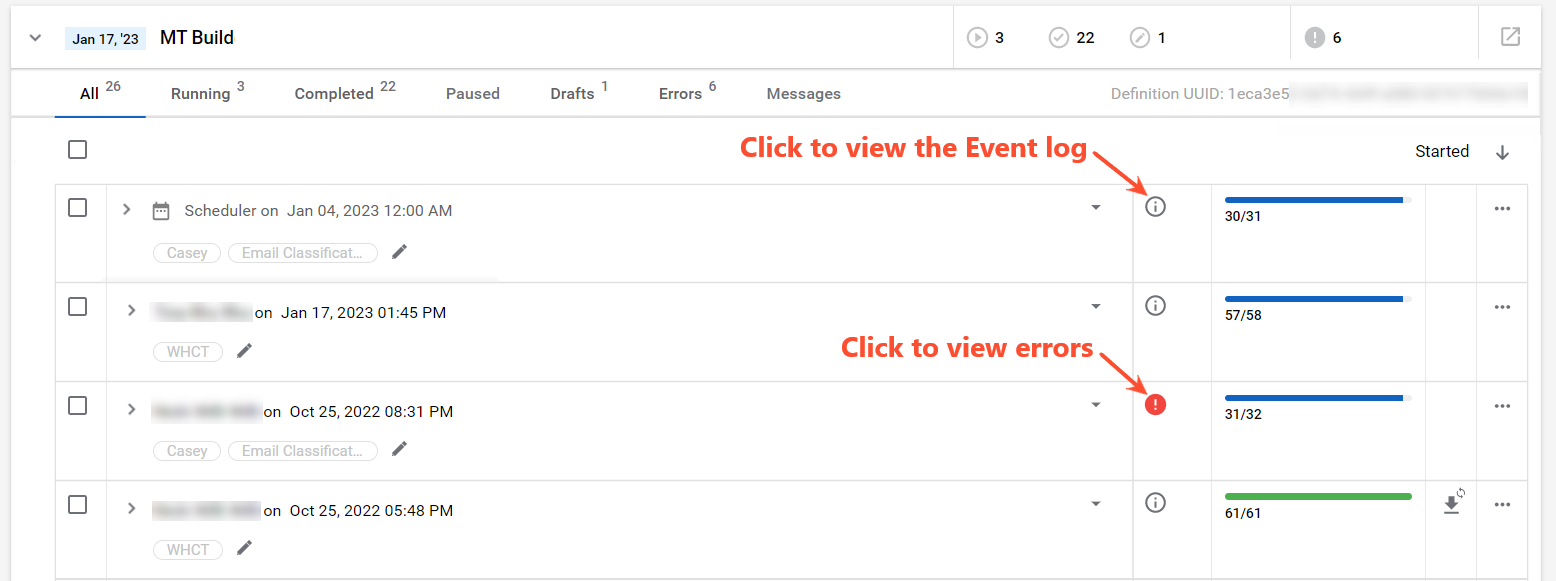View info icon for Oct 25 05:48 PM run
This screenshot has height=581, width=1556.
1156,503
